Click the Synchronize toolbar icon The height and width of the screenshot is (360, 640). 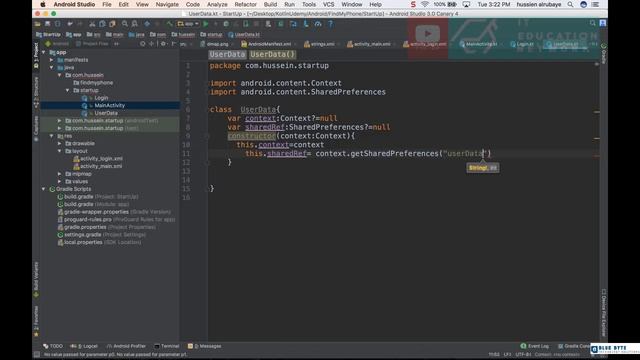(x=58, y=24)
